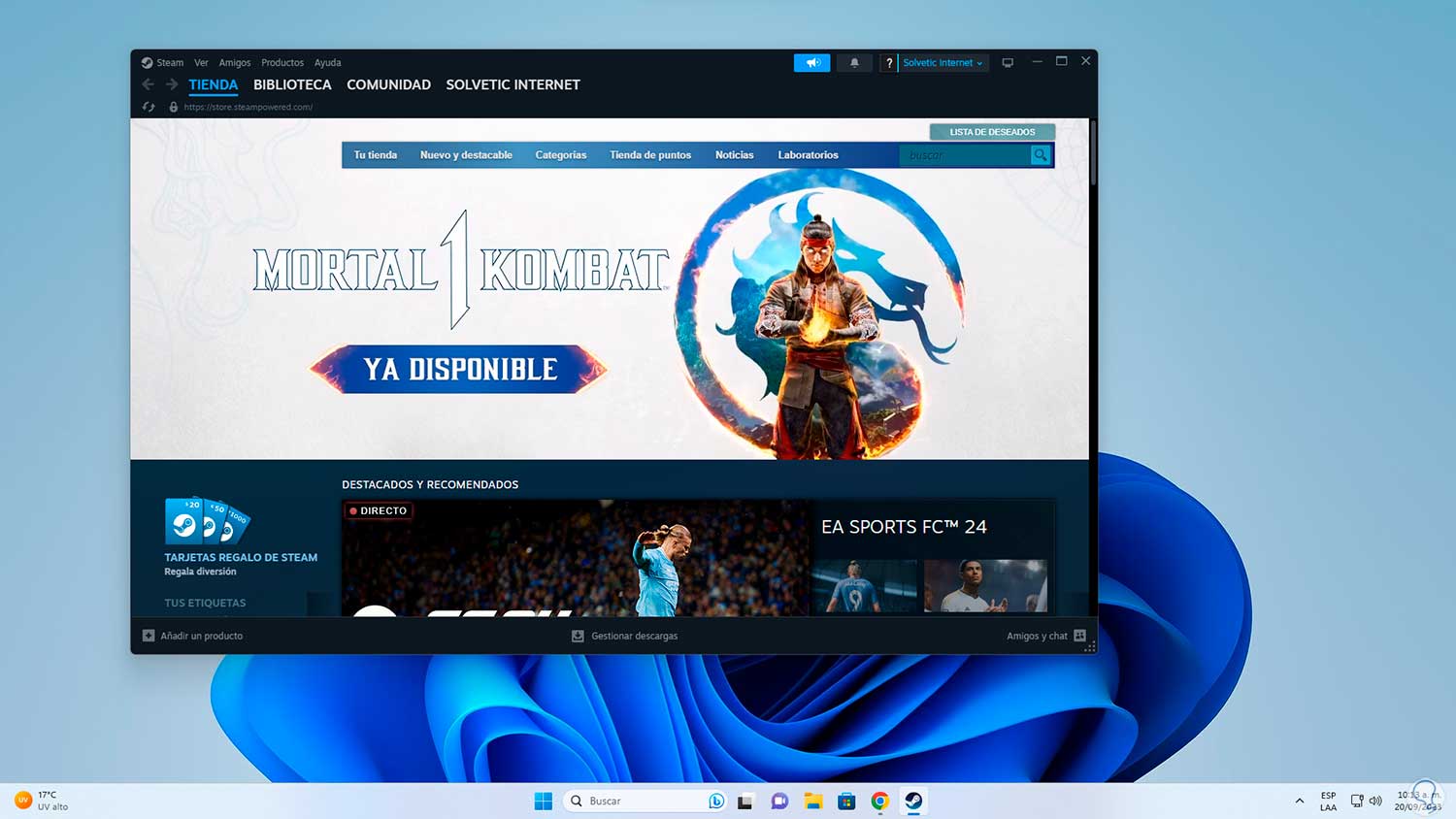Viewport: 1456px width, 819px height.
Task: Open the Amigos y chat icon
Action: [1079, 636]
